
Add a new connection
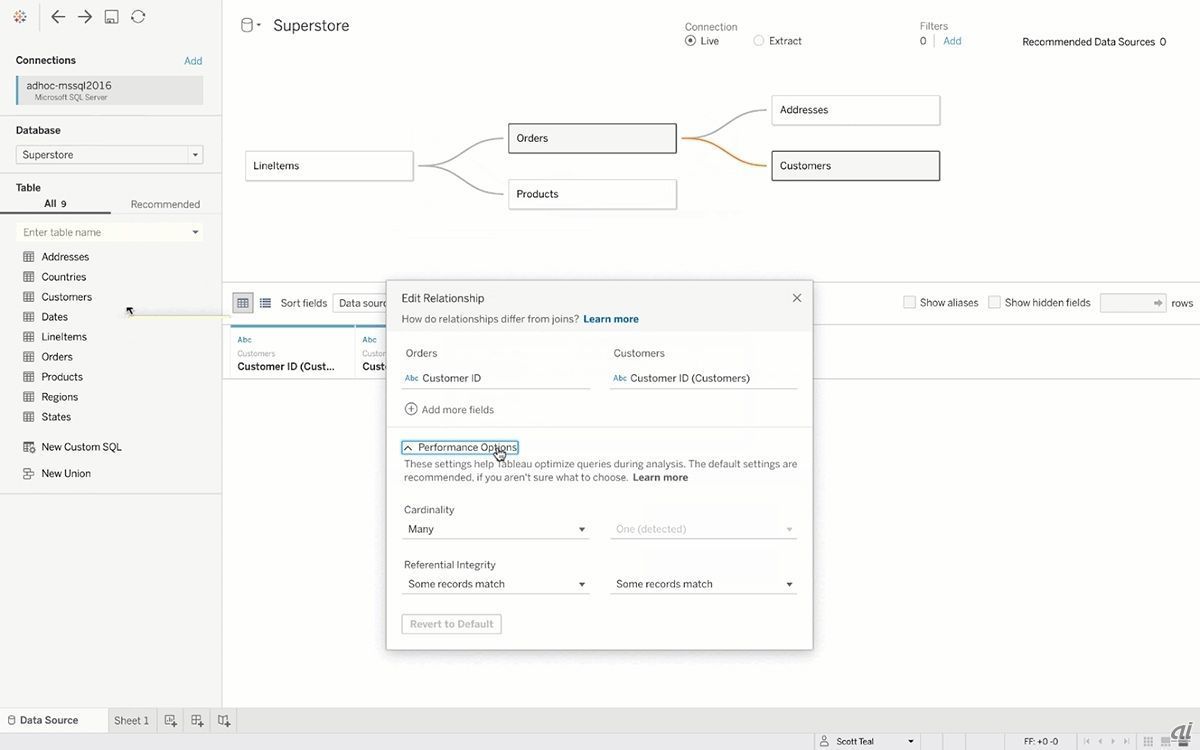[x=193, y=61]
